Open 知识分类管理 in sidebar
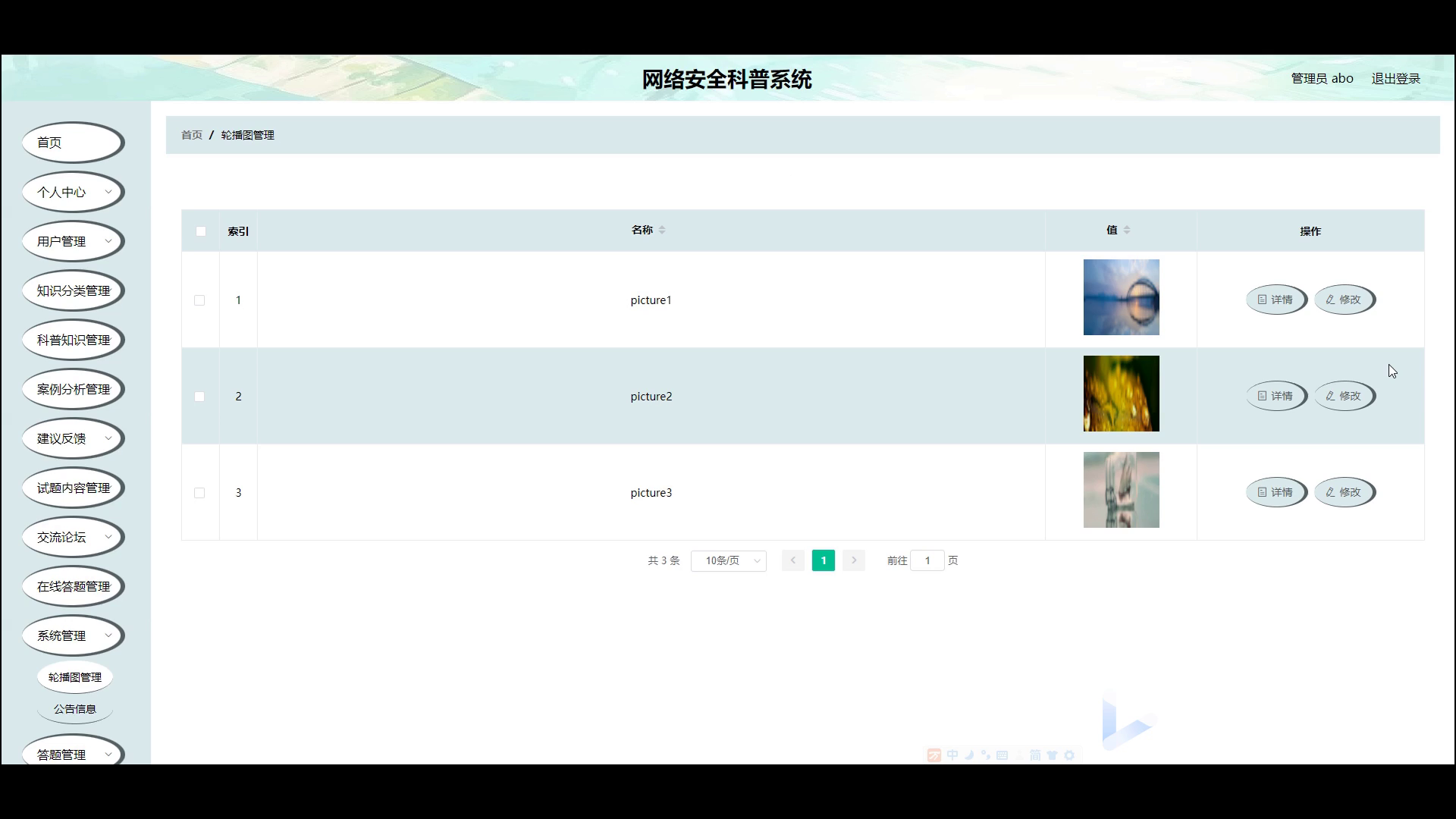Image resolution: width=1456 pixels, height=819 pixels. point(74,290)
